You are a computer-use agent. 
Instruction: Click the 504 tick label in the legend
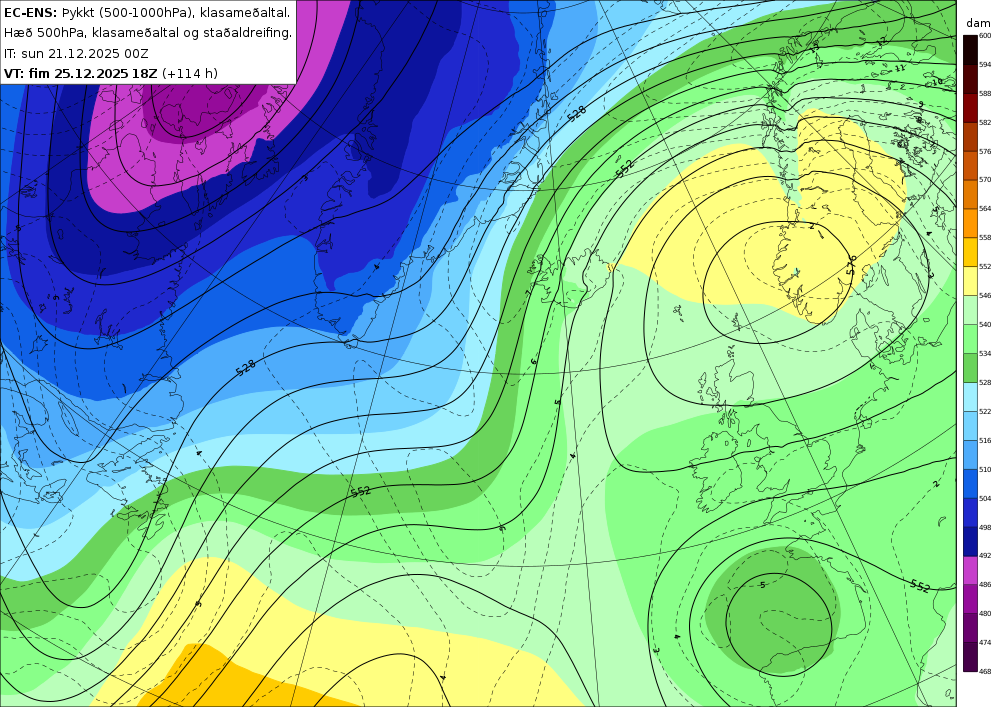pyautogui.click(x=985, y=499)
